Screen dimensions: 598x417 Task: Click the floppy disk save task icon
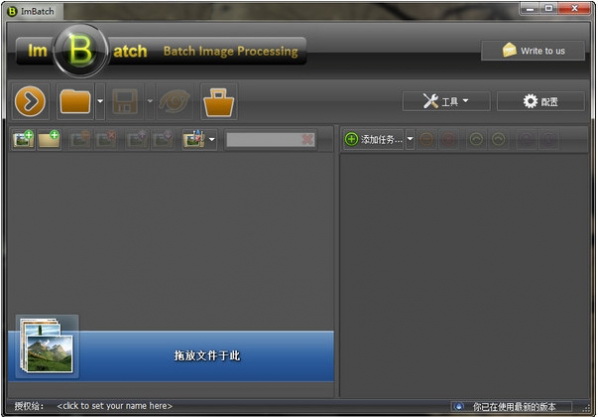(x=125, y=101)
